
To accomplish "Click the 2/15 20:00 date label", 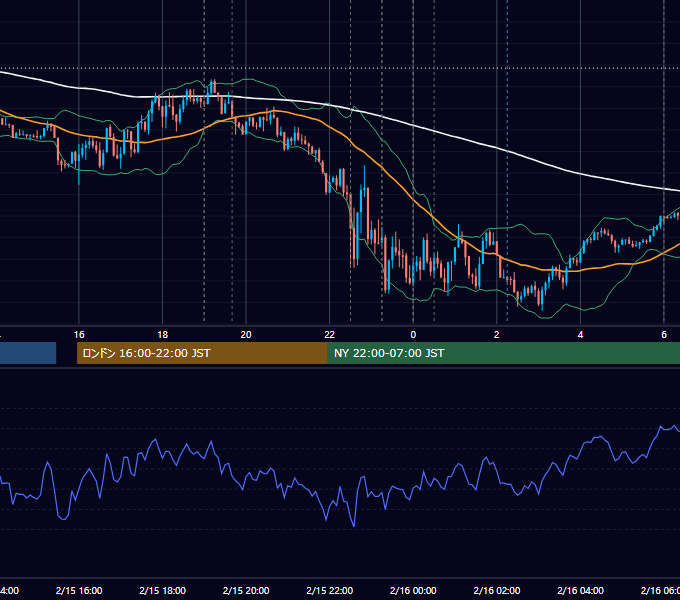I will (x=246, y=590).
